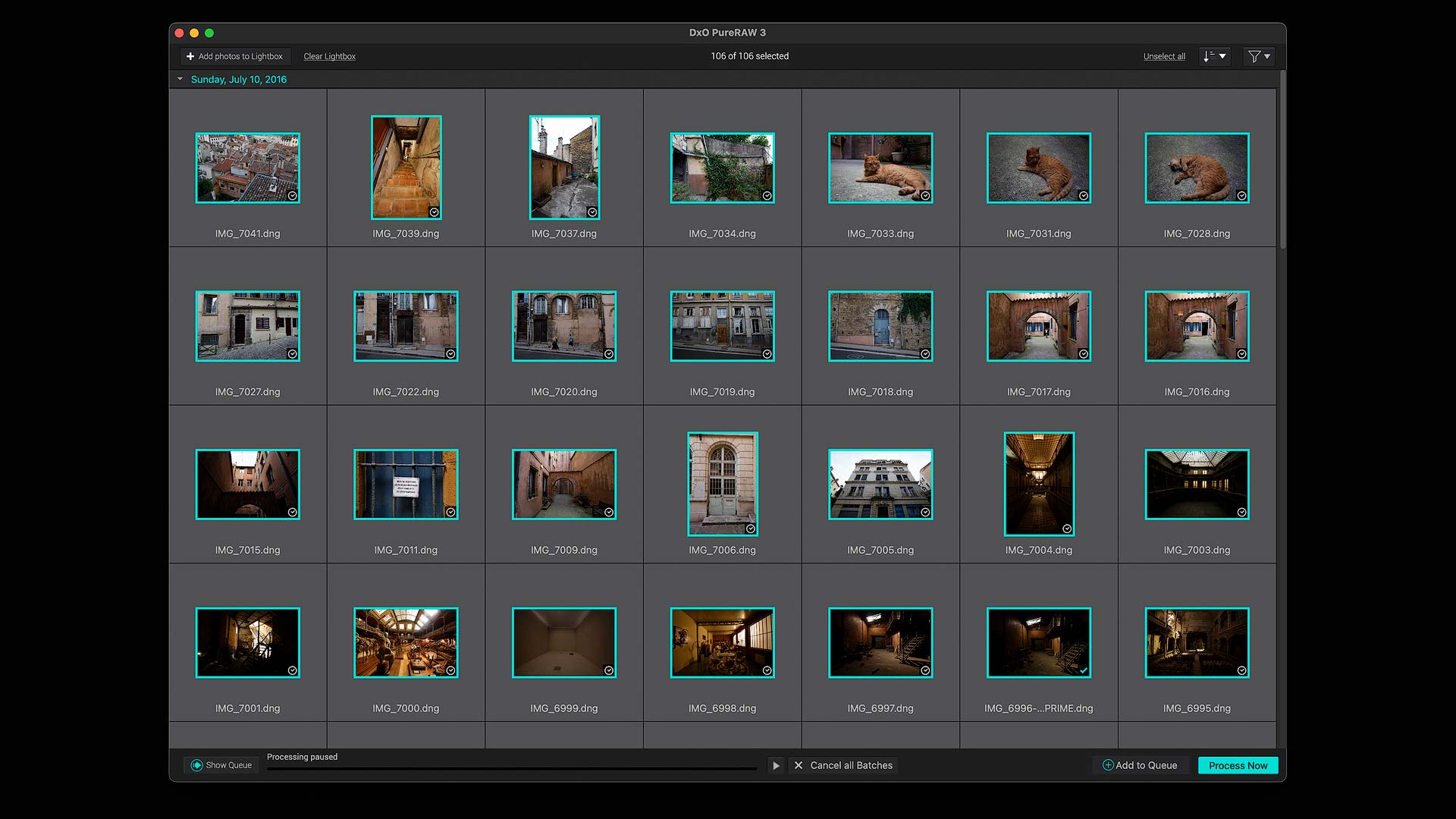Click the Clear Lightbox link

pyautogui.click(x=329, y=56)
